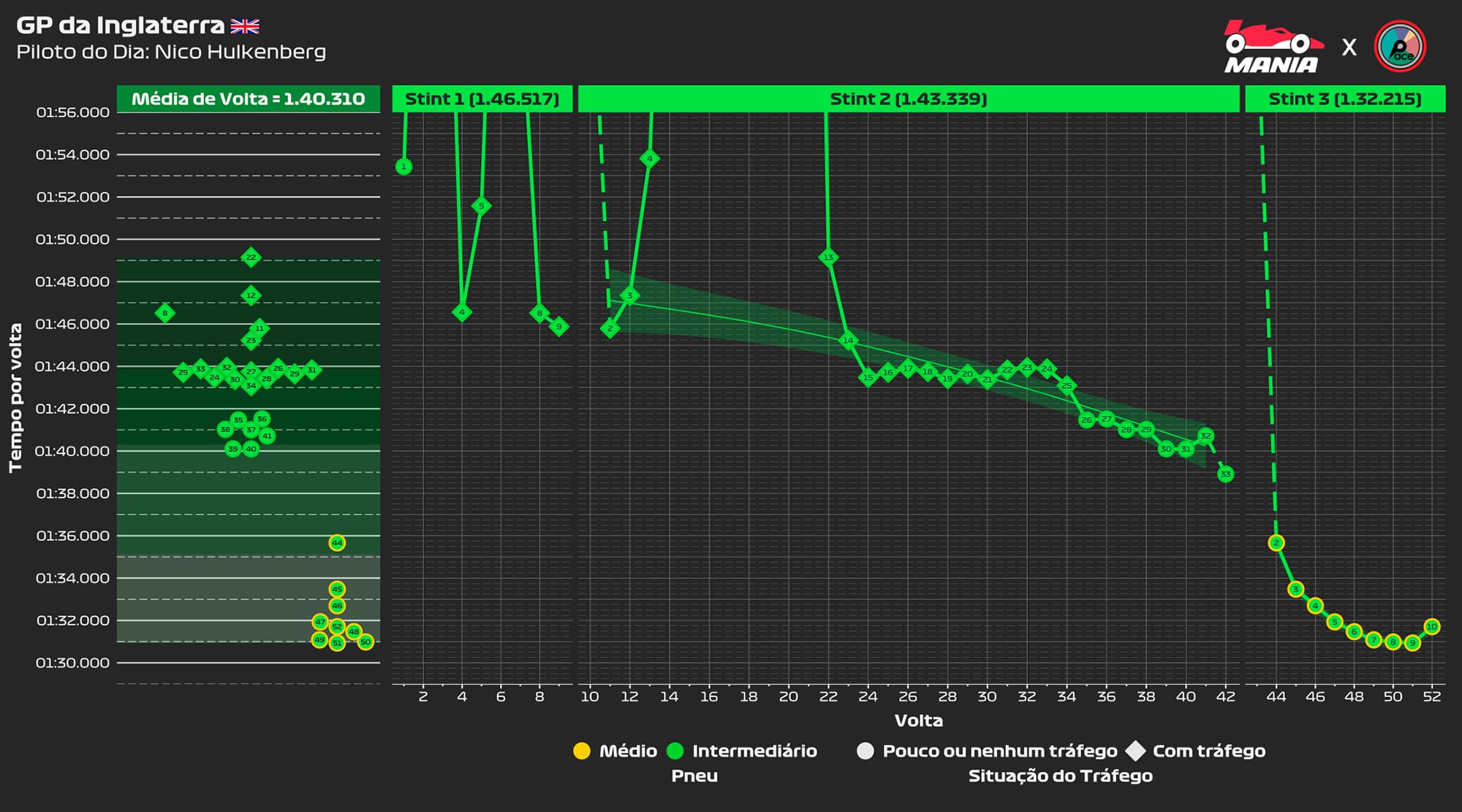Image resolution: width=1462 pixels, height=812 pixels.
Task: Click the circular Pace logo
Action: [1400, 47]
